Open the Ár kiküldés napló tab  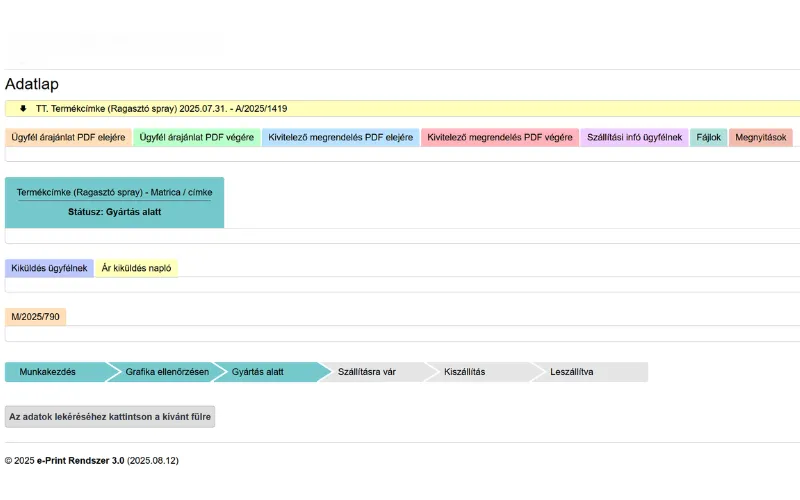coord(136,268)
